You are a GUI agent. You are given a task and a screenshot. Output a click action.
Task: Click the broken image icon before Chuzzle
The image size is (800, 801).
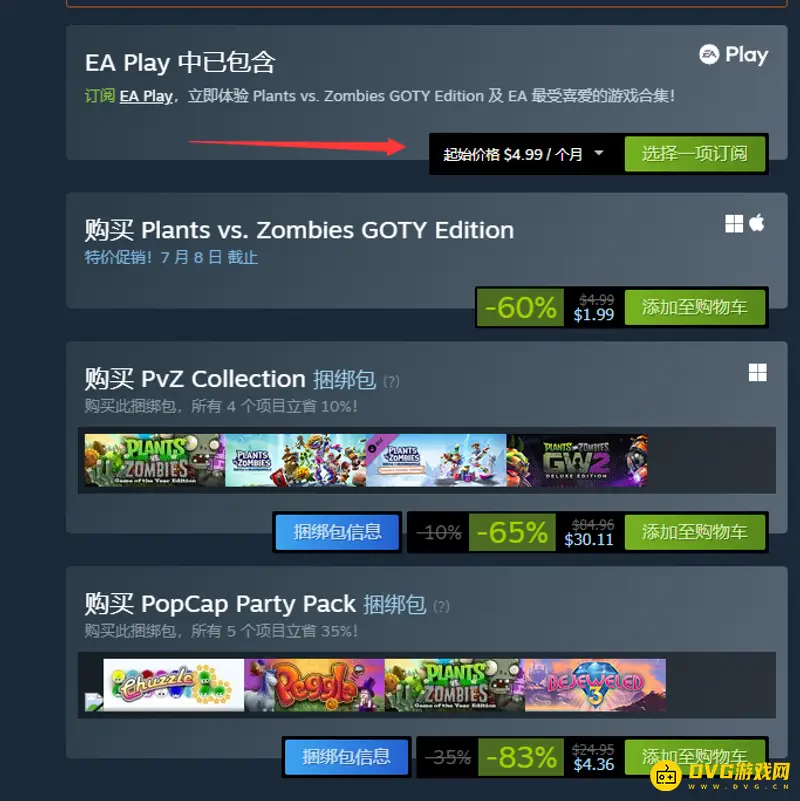(x=94, y=701)
